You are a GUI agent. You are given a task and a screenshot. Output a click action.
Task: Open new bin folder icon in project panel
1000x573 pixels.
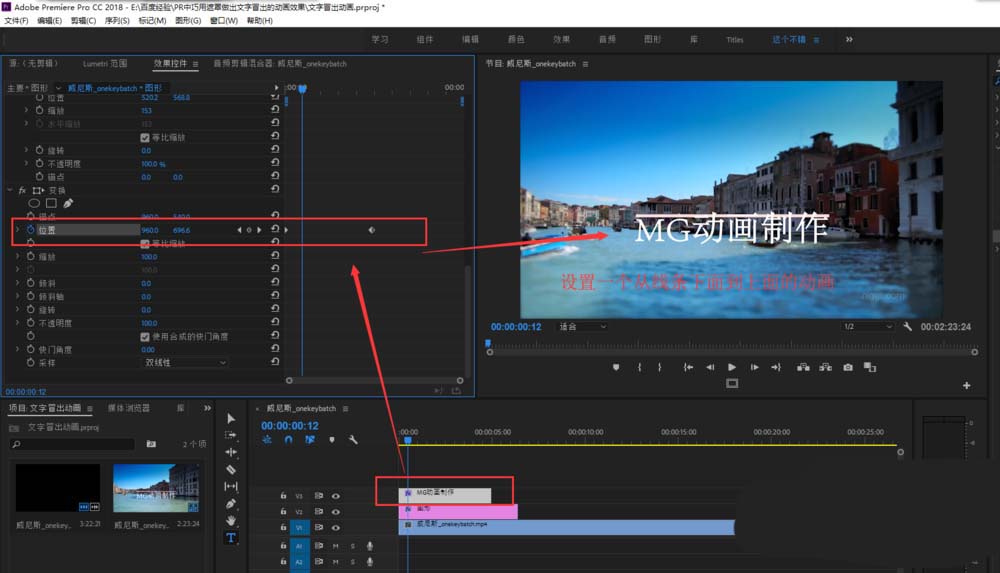pos(151,443)
